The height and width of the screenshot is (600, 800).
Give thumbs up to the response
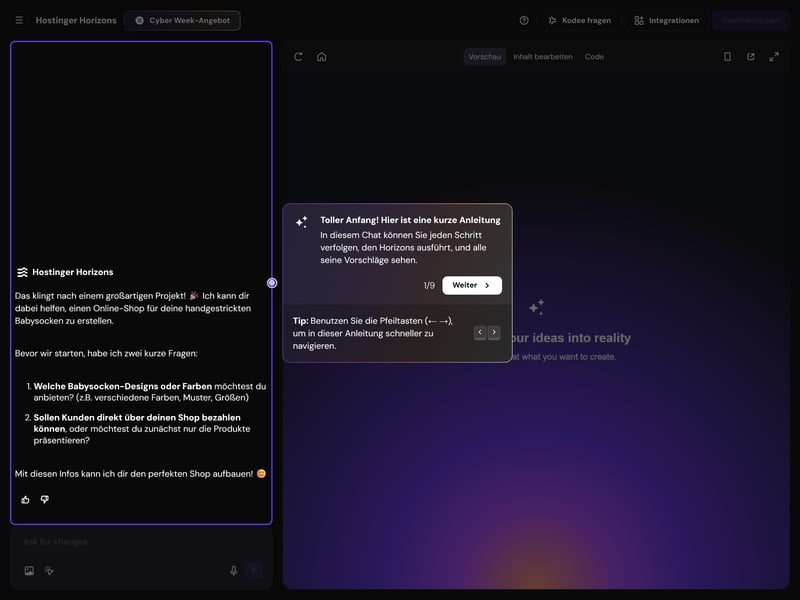(26, 499)
